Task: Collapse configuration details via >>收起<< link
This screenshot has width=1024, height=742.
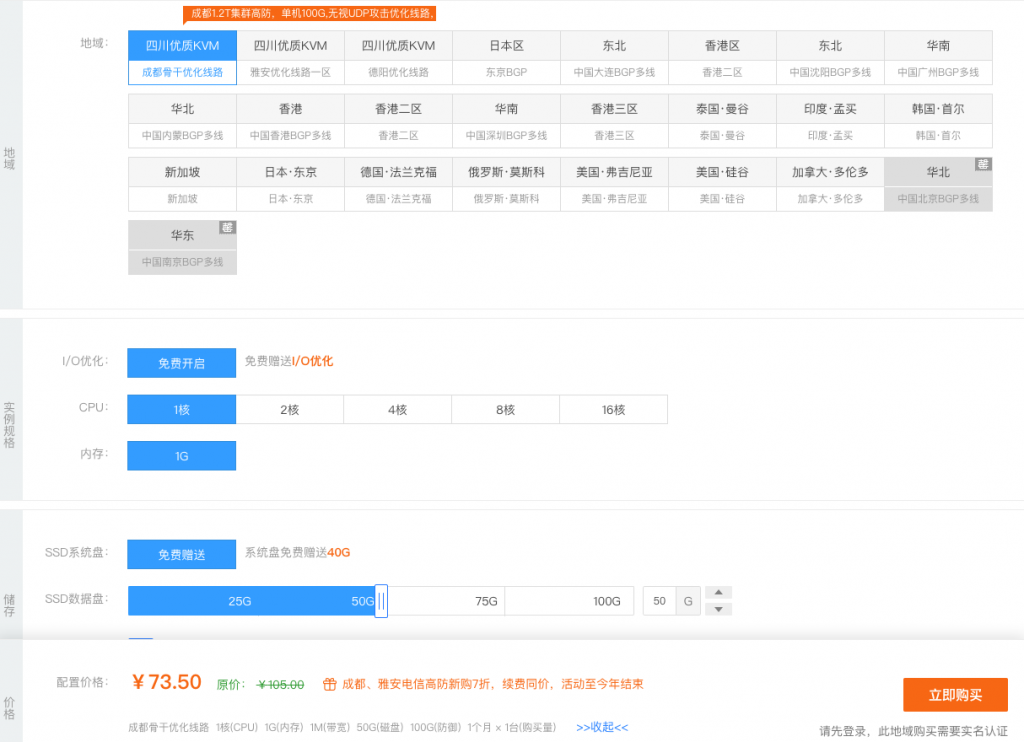Action: tap(602, 727)
